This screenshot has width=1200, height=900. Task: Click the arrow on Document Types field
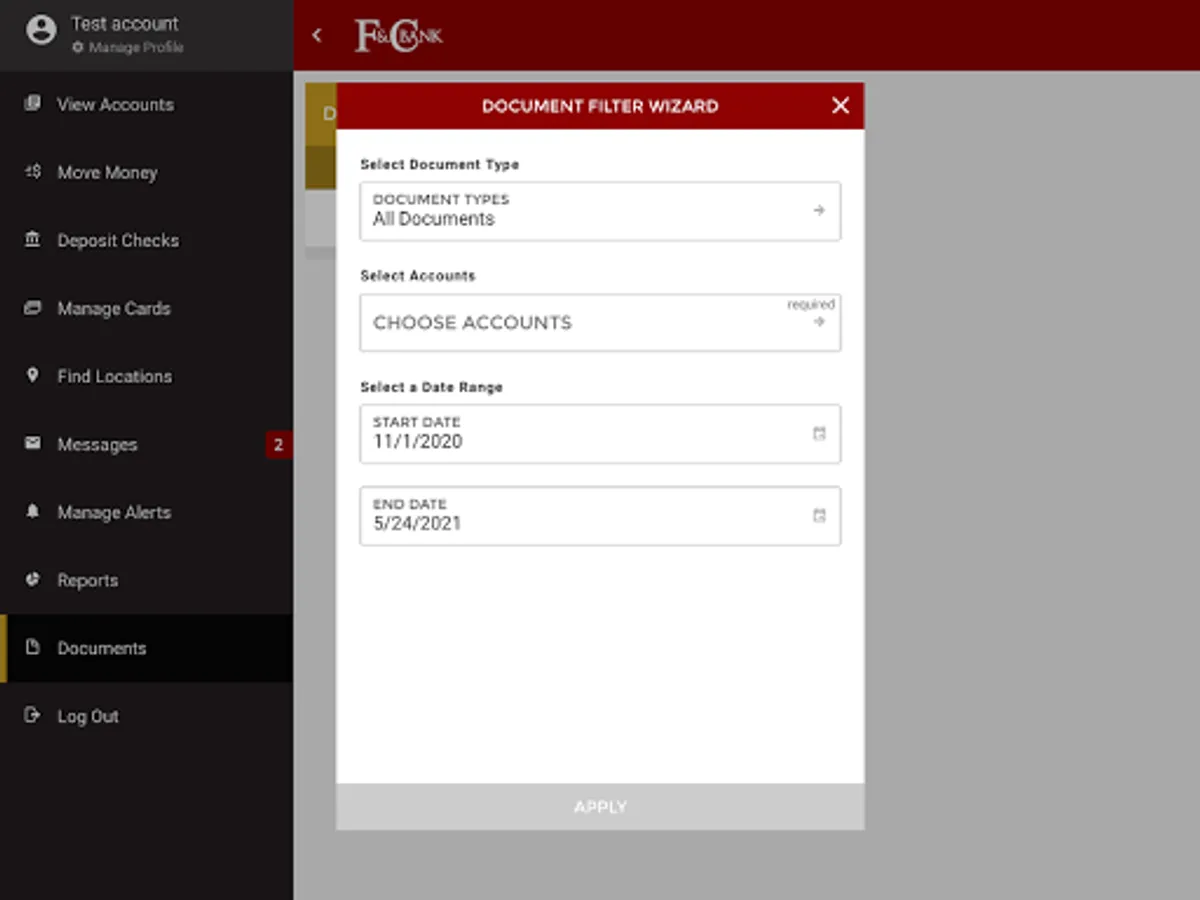click(x=819, y=210)
